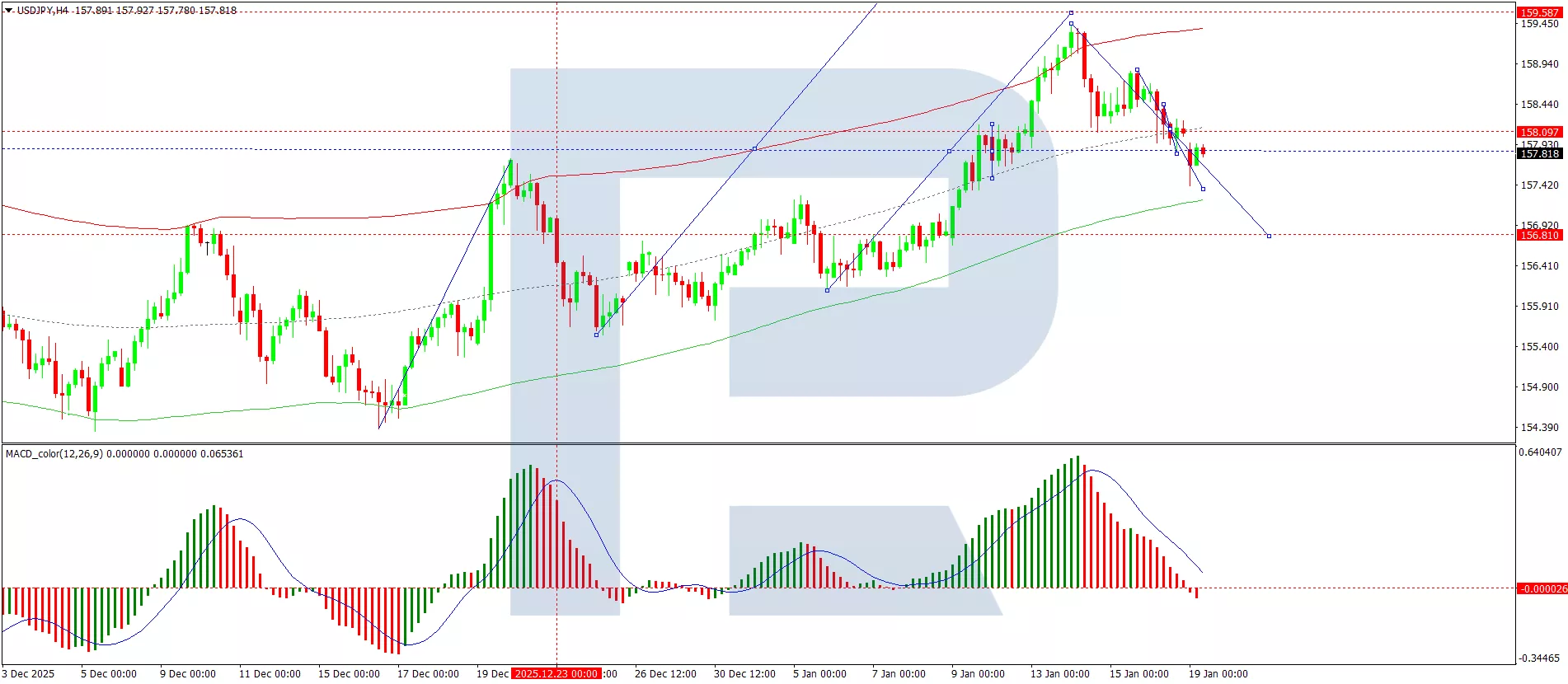This screenshot has width=1568, height=684.
Task: Click the 5 Jan 00:00 time axis label
Action: point(819,673)
